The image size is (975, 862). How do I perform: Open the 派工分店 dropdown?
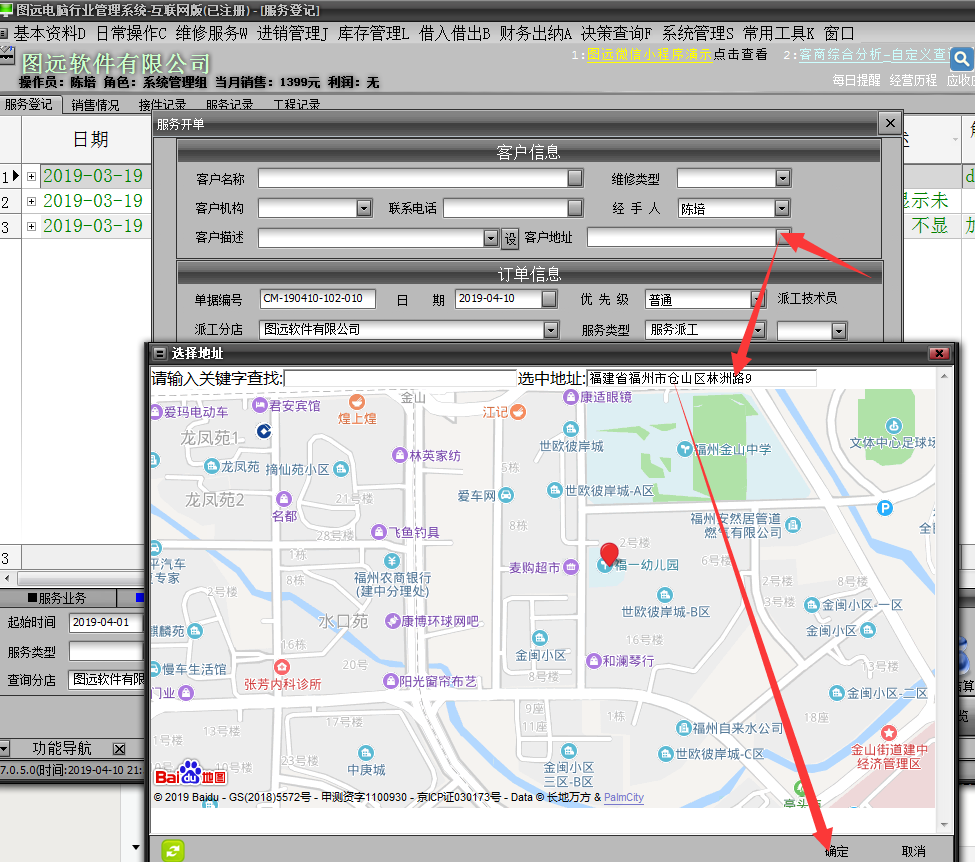pos(551,330)
